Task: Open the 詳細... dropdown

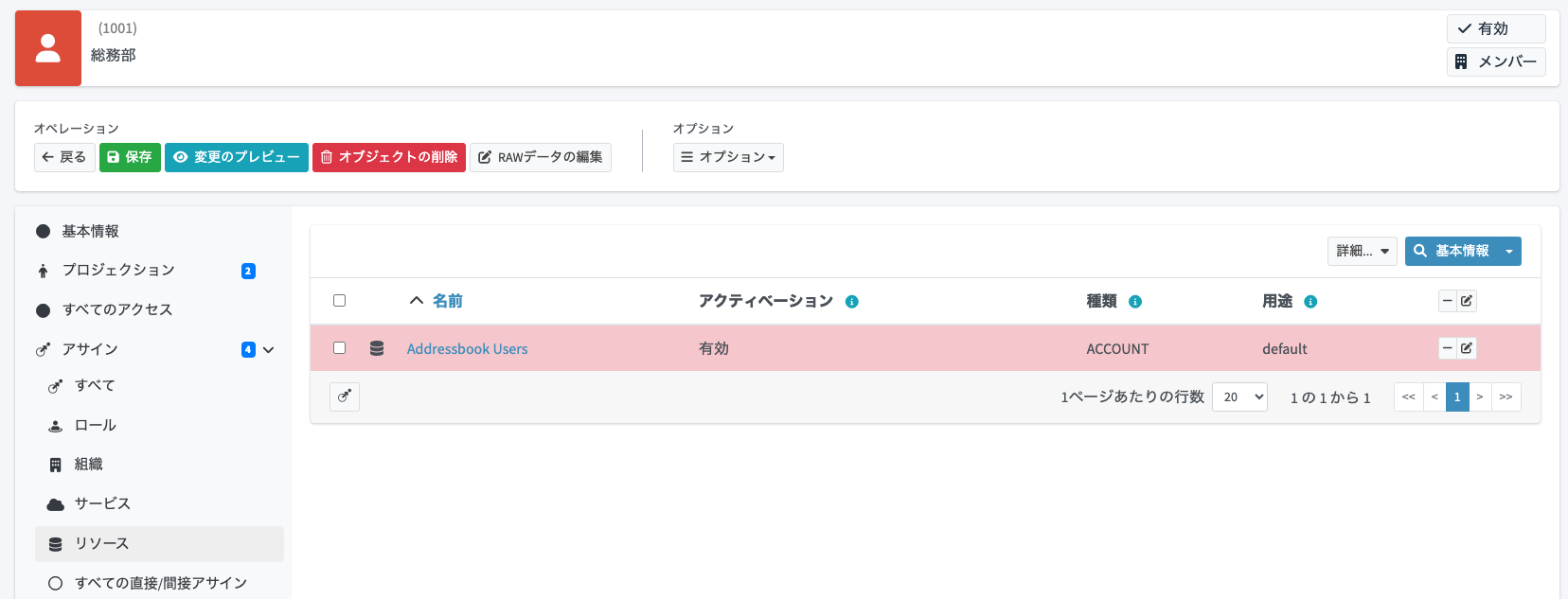Action: [1362, 251]
